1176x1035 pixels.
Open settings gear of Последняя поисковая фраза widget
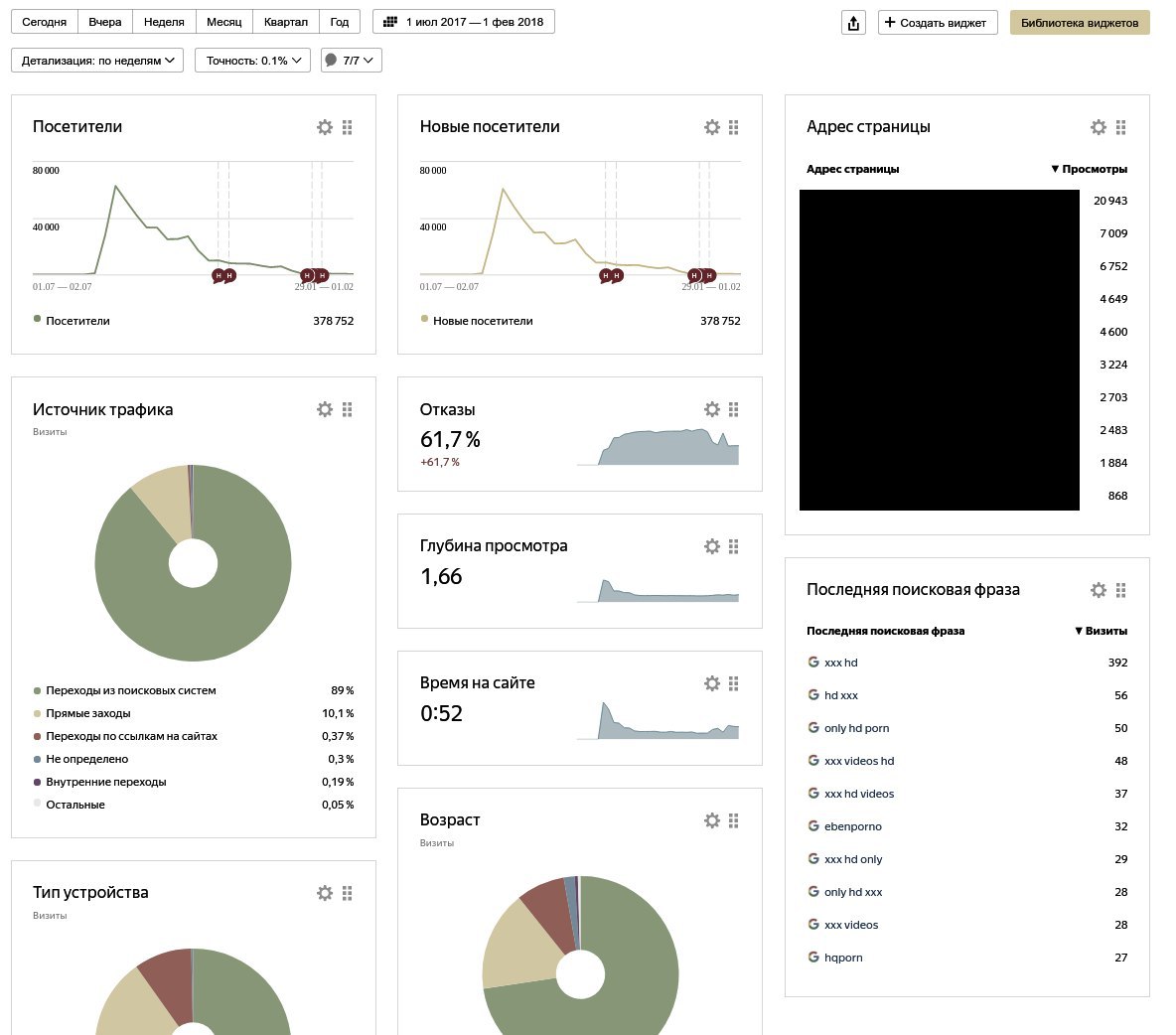(x=1098, y=590)
